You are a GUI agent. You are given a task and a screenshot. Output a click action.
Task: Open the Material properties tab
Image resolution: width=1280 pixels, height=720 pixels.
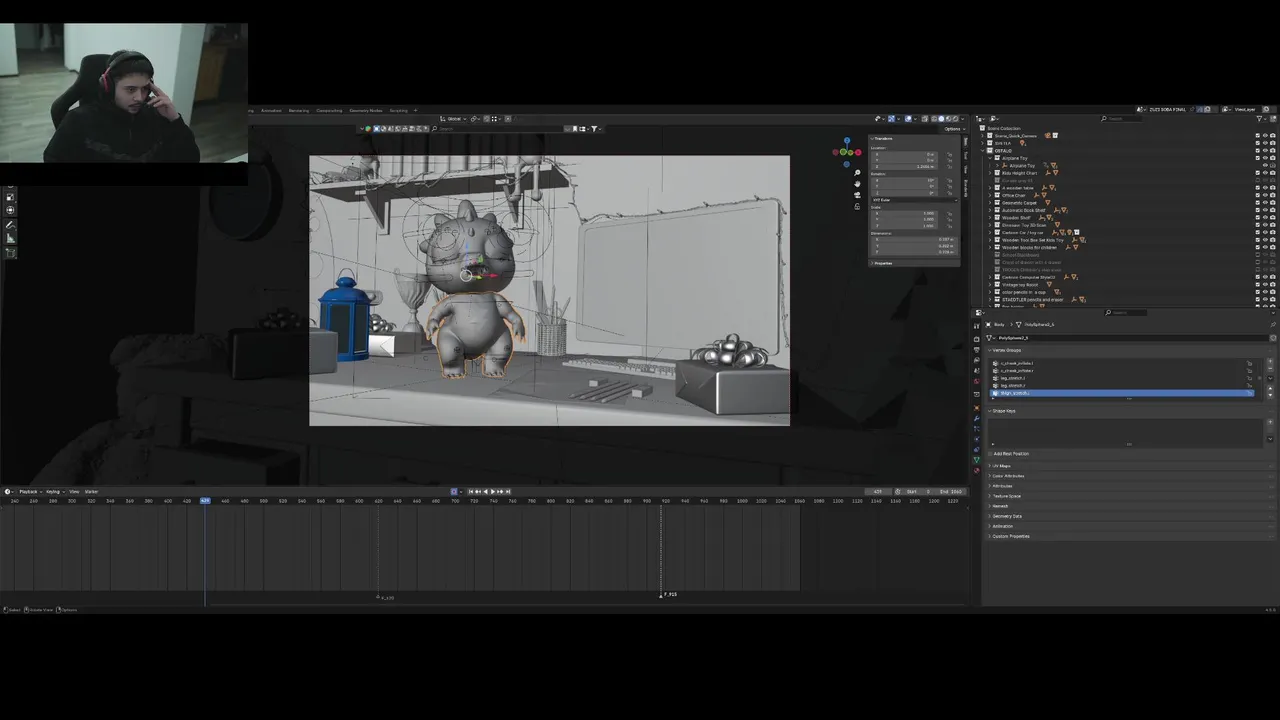977,470
